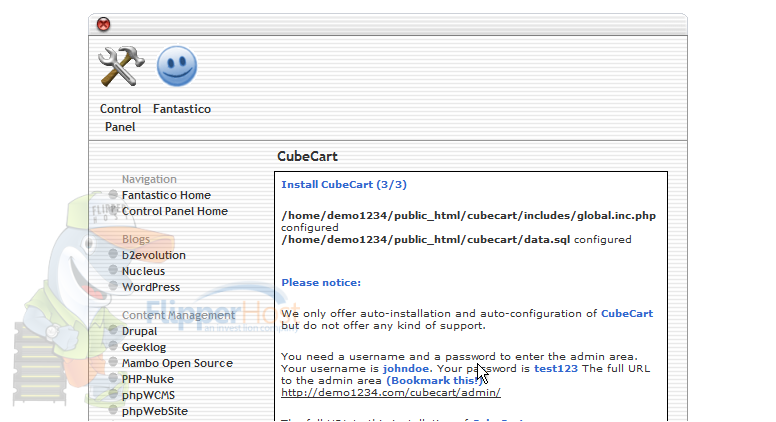Click the bullet icon beside Drupal
The width and height of the screenshot is (776, 422).
tap(113, 330)
